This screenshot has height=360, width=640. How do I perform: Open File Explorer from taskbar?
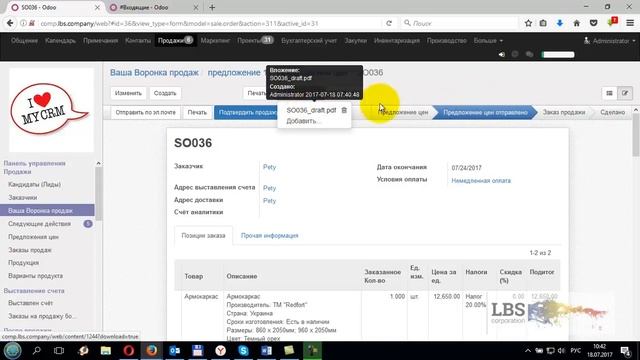pyautogui.click(x=106, y=351)
